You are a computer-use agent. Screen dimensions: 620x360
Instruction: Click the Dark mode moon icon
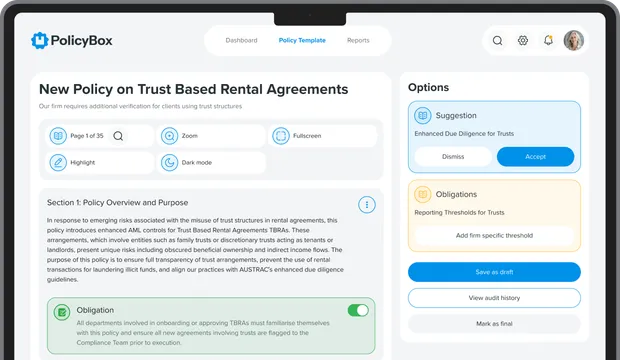(169, 163)
